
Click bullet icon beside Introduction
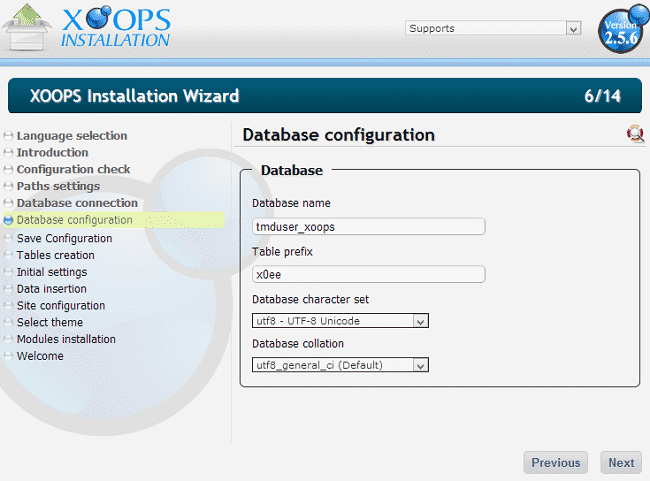(8, 153)
